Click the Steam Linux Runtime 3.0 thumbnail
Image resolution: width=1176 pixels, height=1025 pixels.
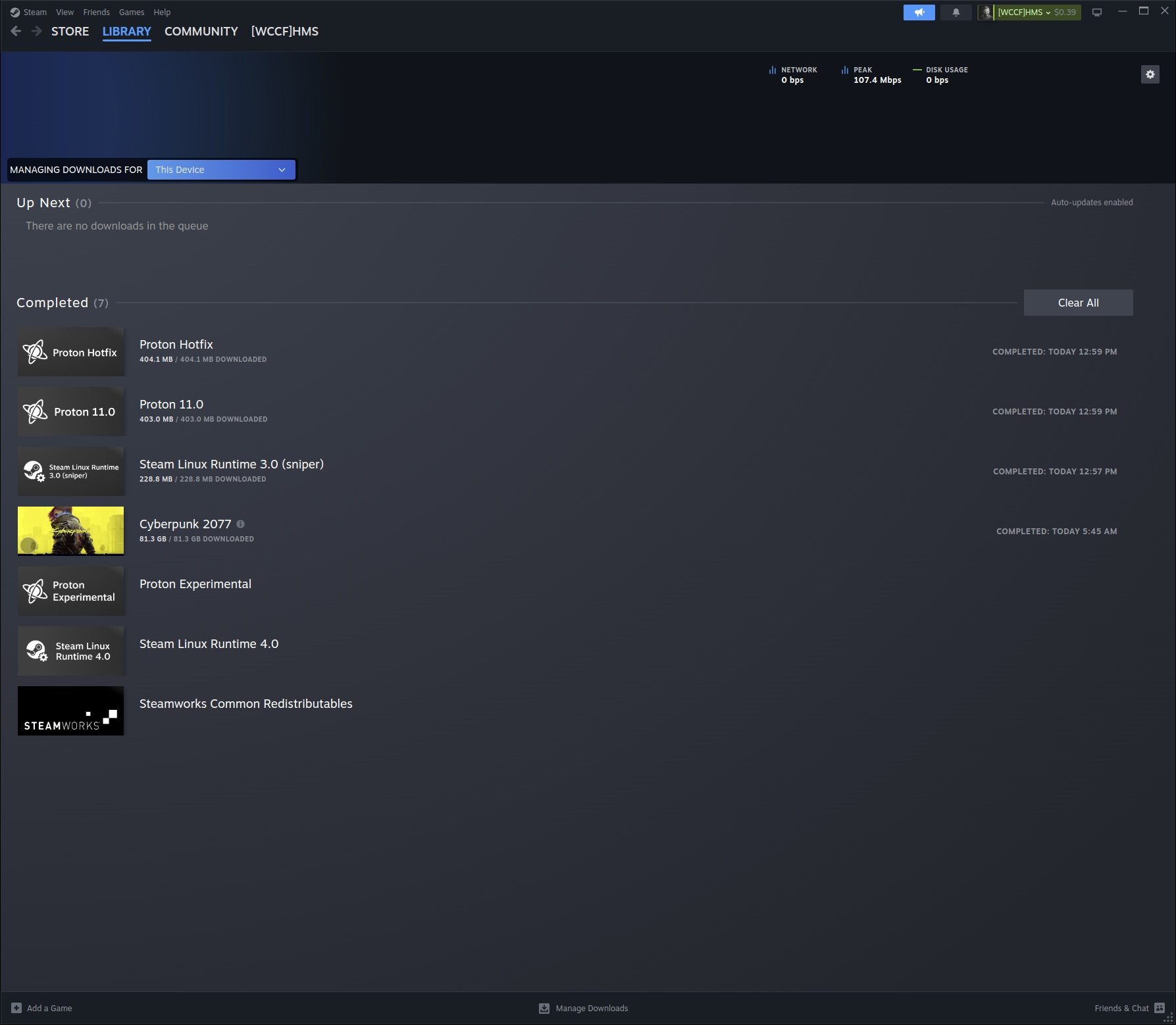(x=70, y=472)
